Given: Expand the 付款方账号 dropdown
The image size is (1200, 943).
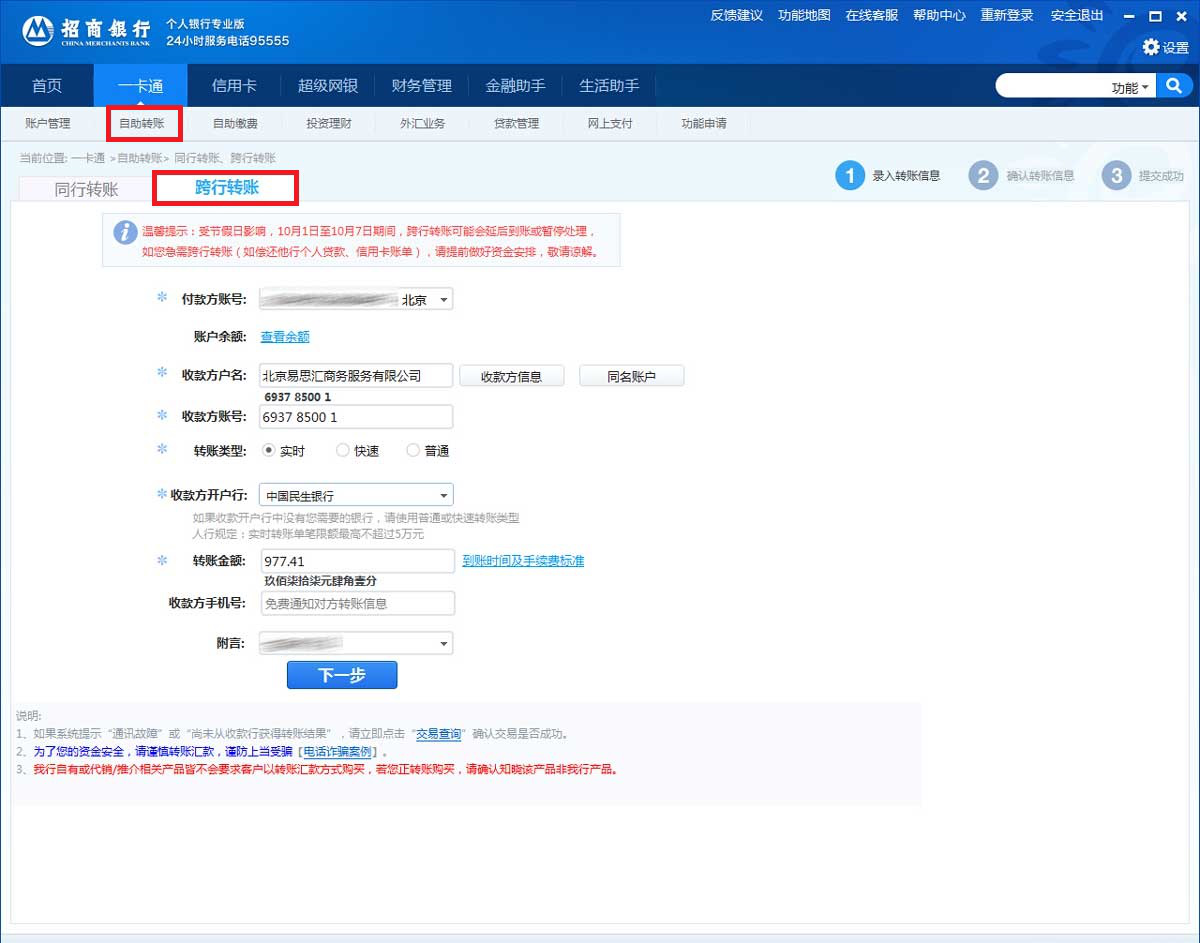Looking at the screenshot, I should (x=444, y=299).
